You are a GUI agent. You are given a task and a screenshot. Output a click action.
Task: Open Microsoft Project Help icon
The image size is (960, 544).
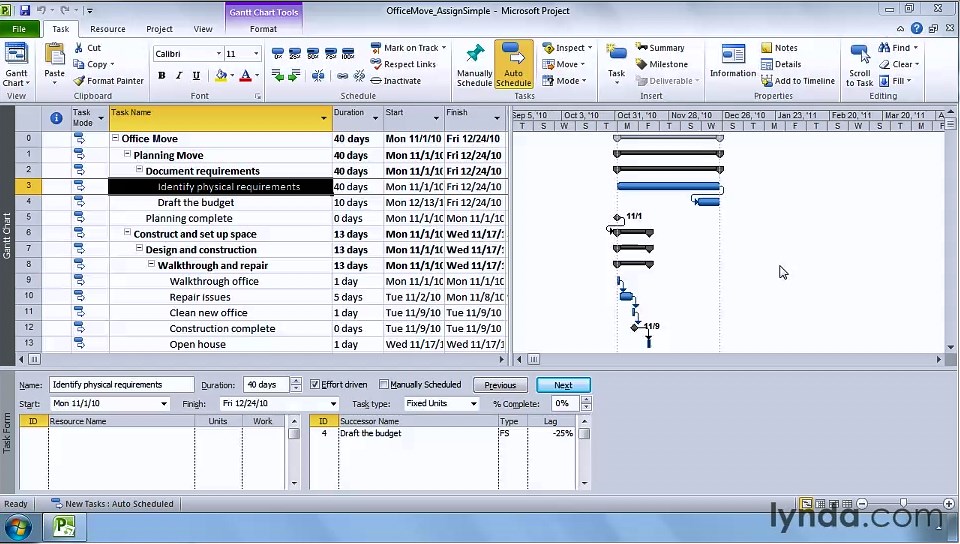coord(917,28)
